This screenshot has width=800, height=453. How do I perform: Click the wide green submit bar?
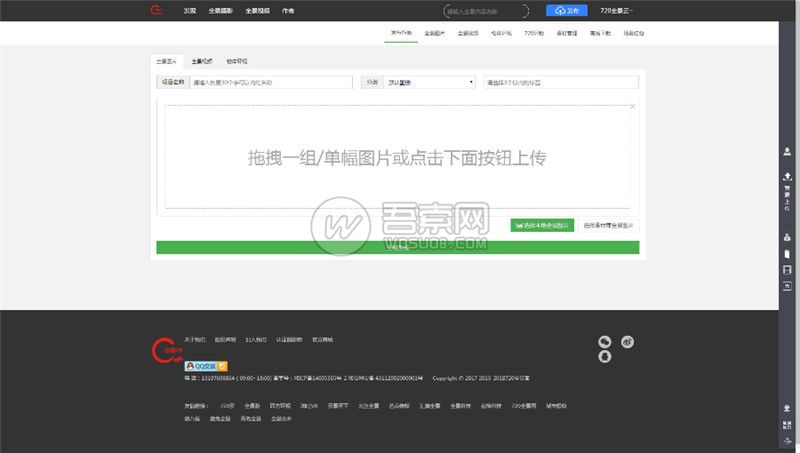pos(397,247)
